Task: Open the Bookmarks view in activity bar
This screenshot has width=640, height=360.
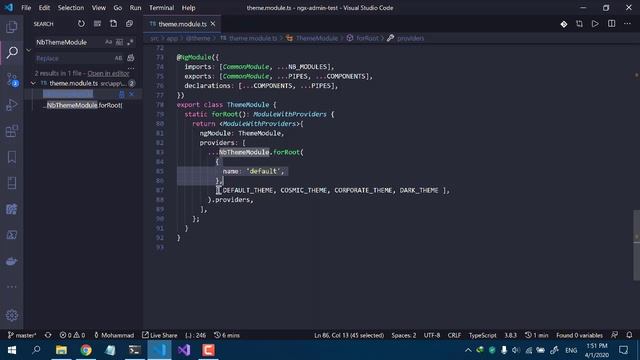Action: coord(12,157)
